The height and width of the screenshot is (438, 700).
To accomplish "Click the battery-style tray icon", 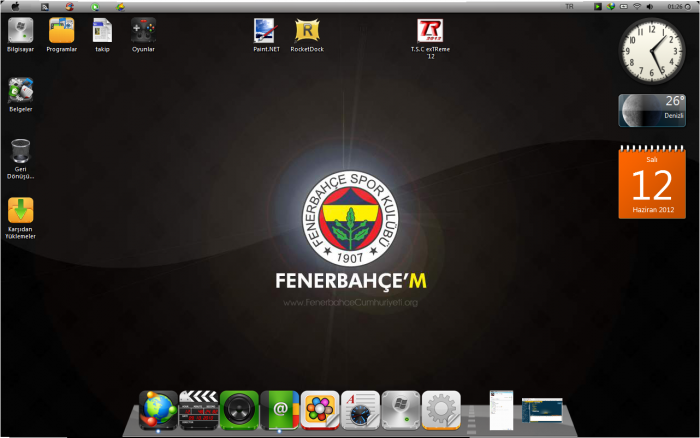I will pyautogui.click(x=624, y=7).
